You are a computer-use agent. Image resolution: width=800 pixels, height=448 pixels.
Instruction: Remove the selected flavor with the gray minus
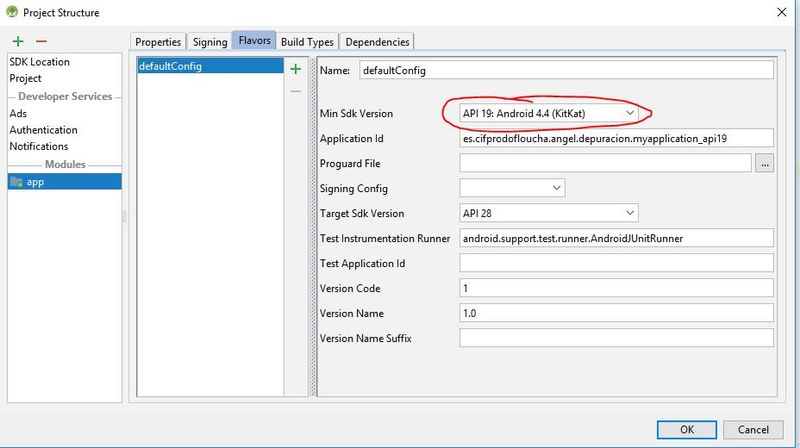[295, 91]
